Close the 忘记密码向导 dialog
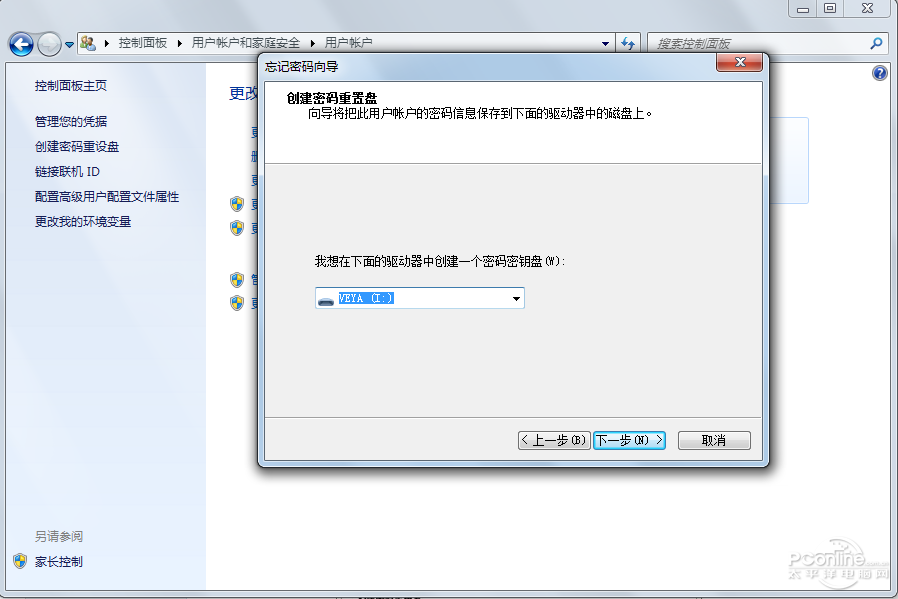 (739, 62)
